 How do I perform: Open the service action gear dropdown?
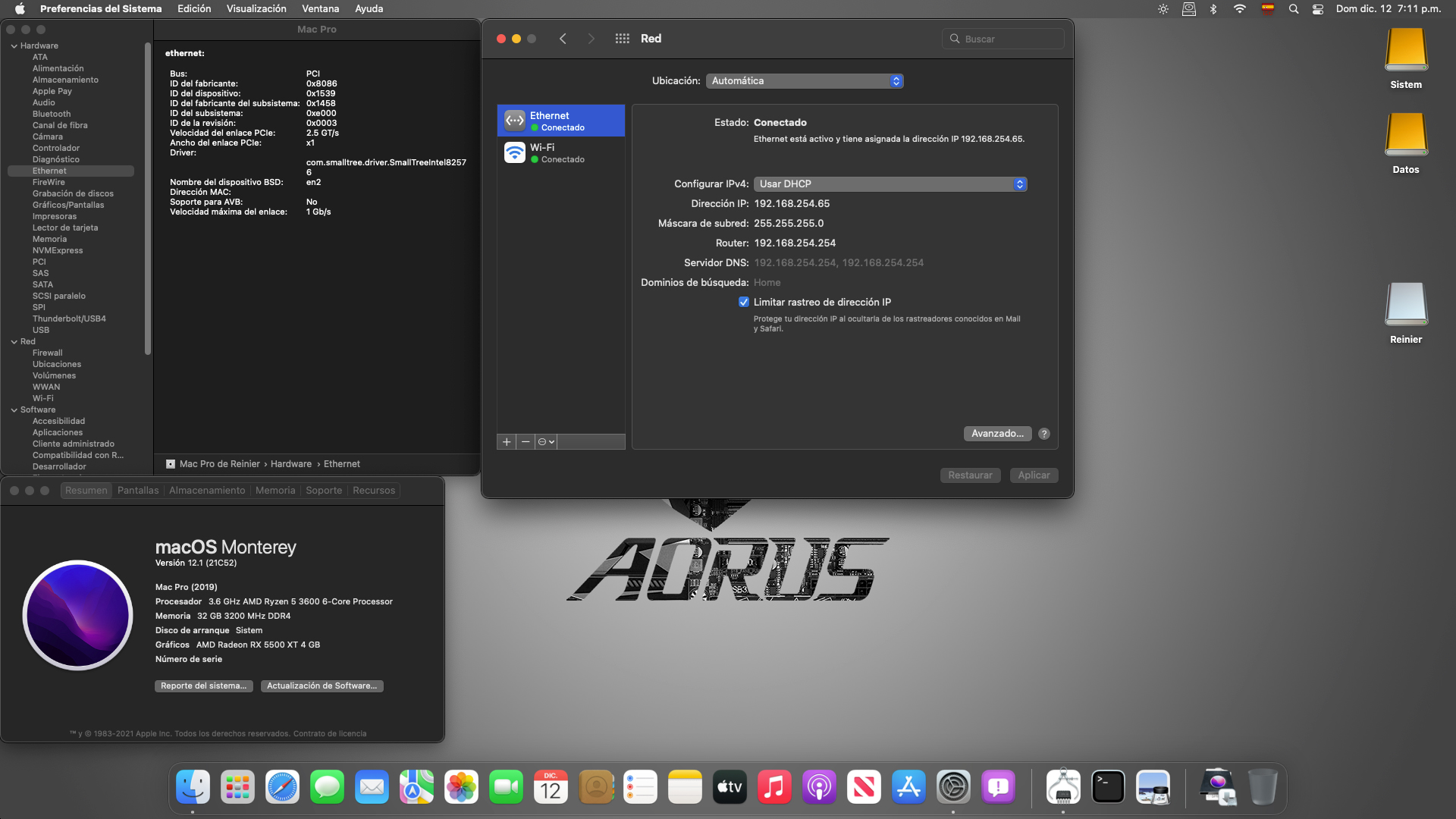click(546, 442)
